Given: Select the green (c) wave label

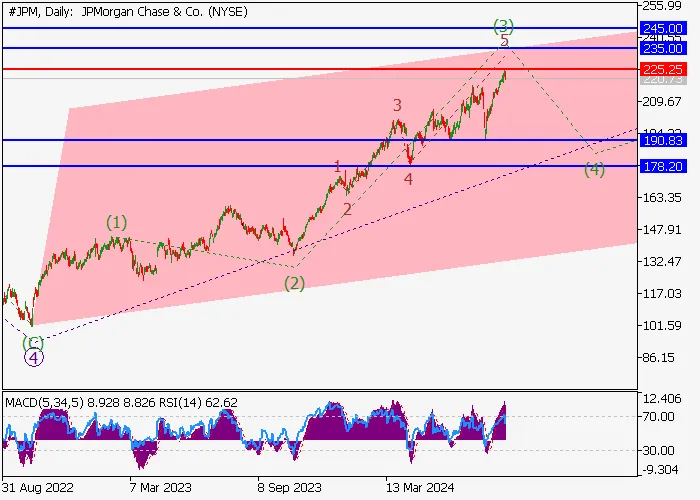Looking at the screenshot, I should coord(33,342).
